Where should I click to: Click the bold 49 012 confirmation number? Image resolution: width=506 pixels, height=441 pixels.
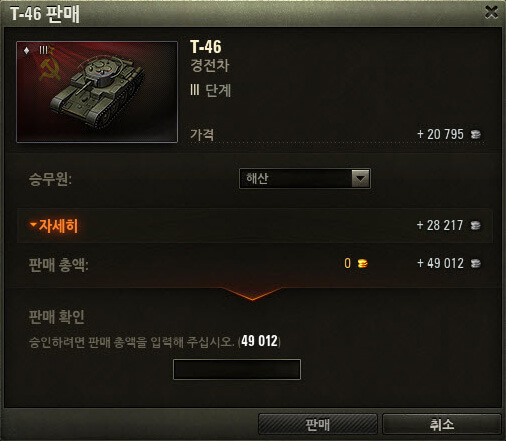pos(259,341)
